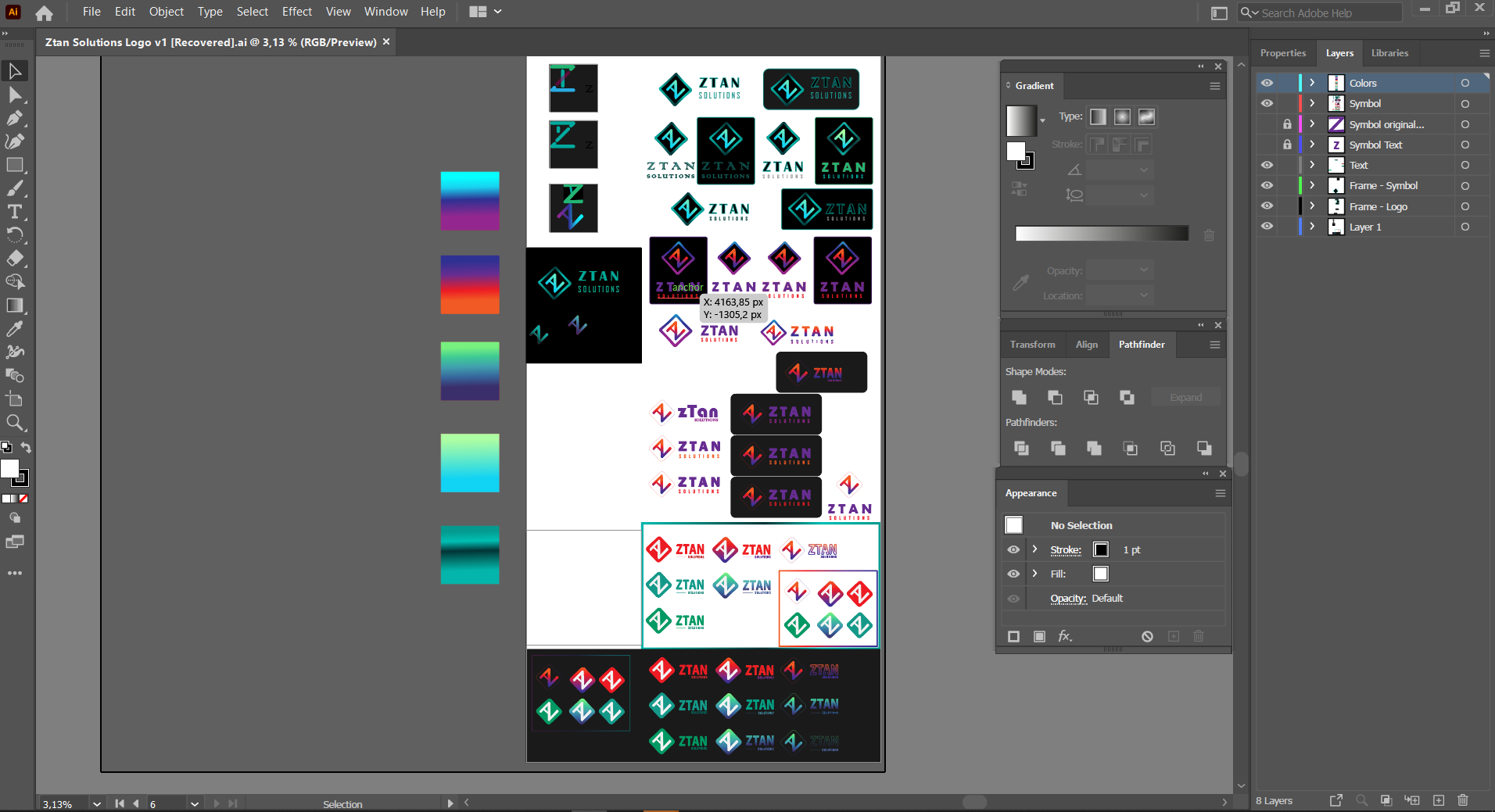The image size is (1495, 812).
Task: Open the Libraries tab
Action: tap(1389, 53)
